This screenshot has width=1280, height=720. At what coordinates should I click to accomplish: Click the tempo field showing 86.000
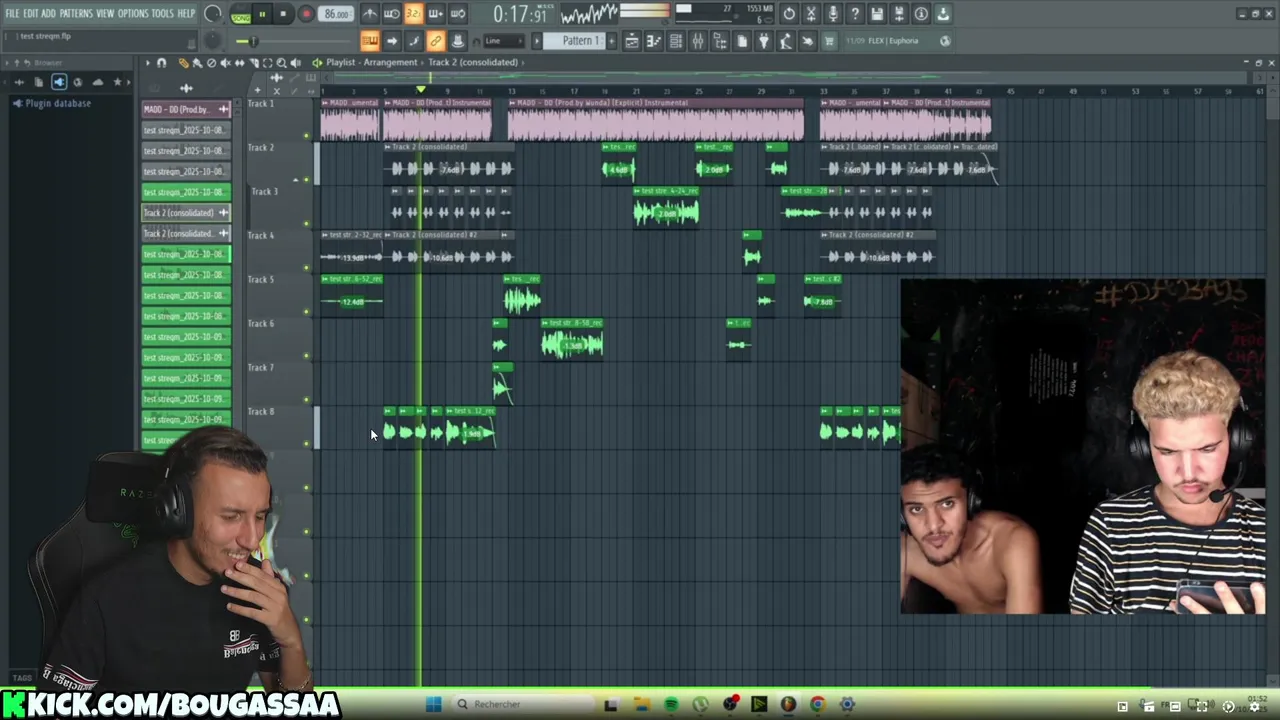tap(337, 14)
